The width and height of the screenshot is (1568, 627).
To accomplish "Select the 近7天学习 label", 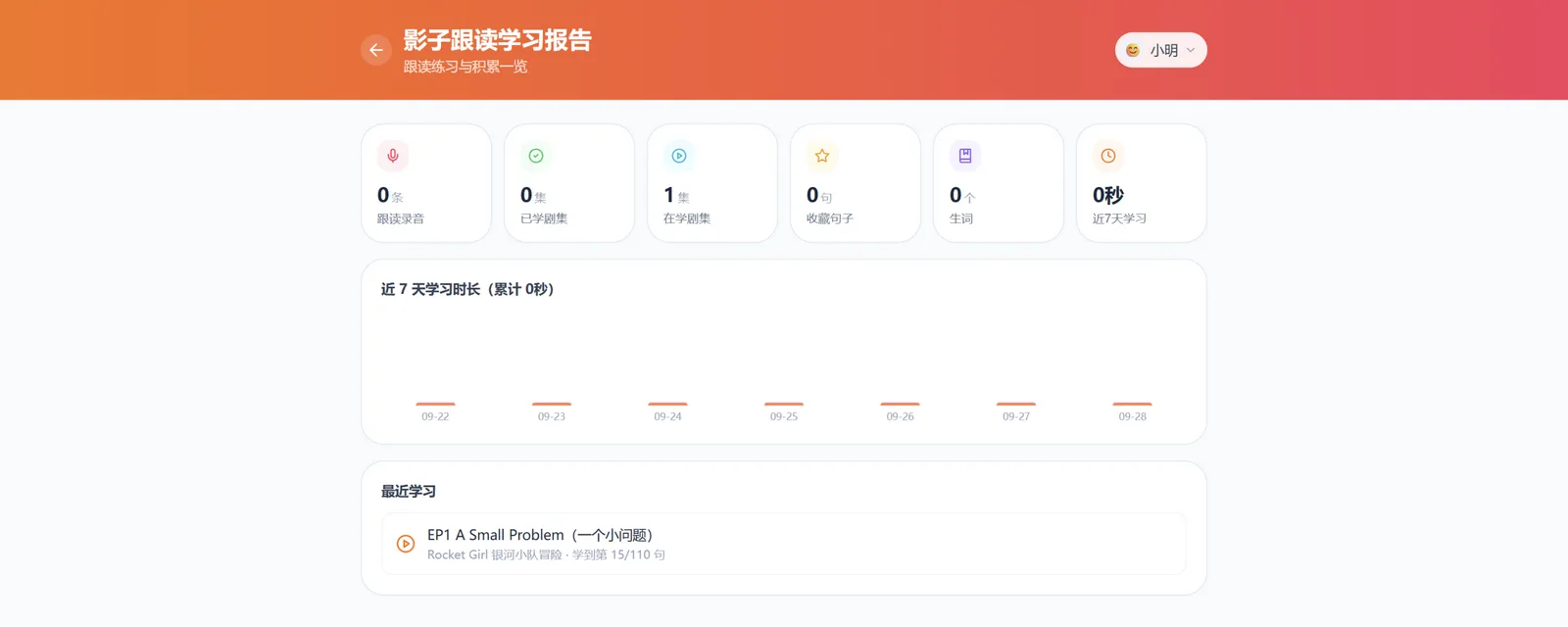I will [x=1119, y=218].
